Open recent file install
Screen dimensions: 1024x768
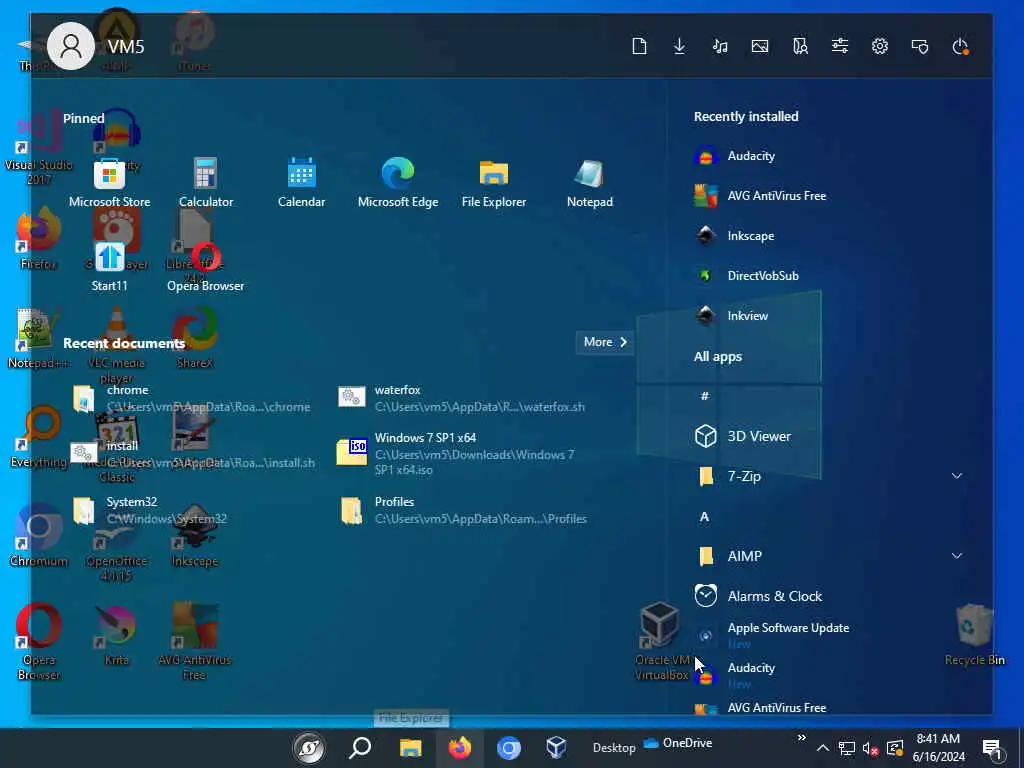(x=192, y=454)
